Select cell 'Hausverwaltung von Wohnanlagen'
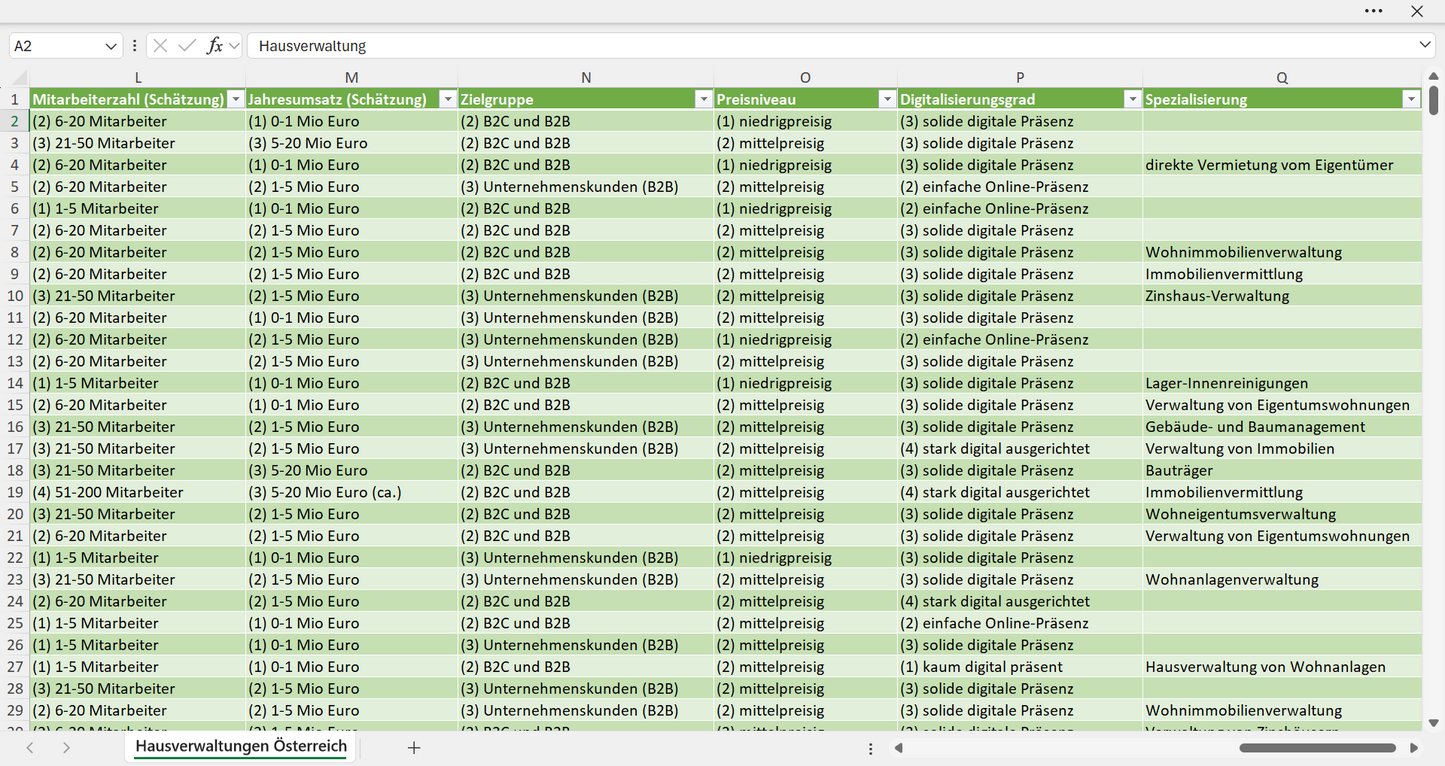This screenshot has height=766, width=1445. 1282,667
